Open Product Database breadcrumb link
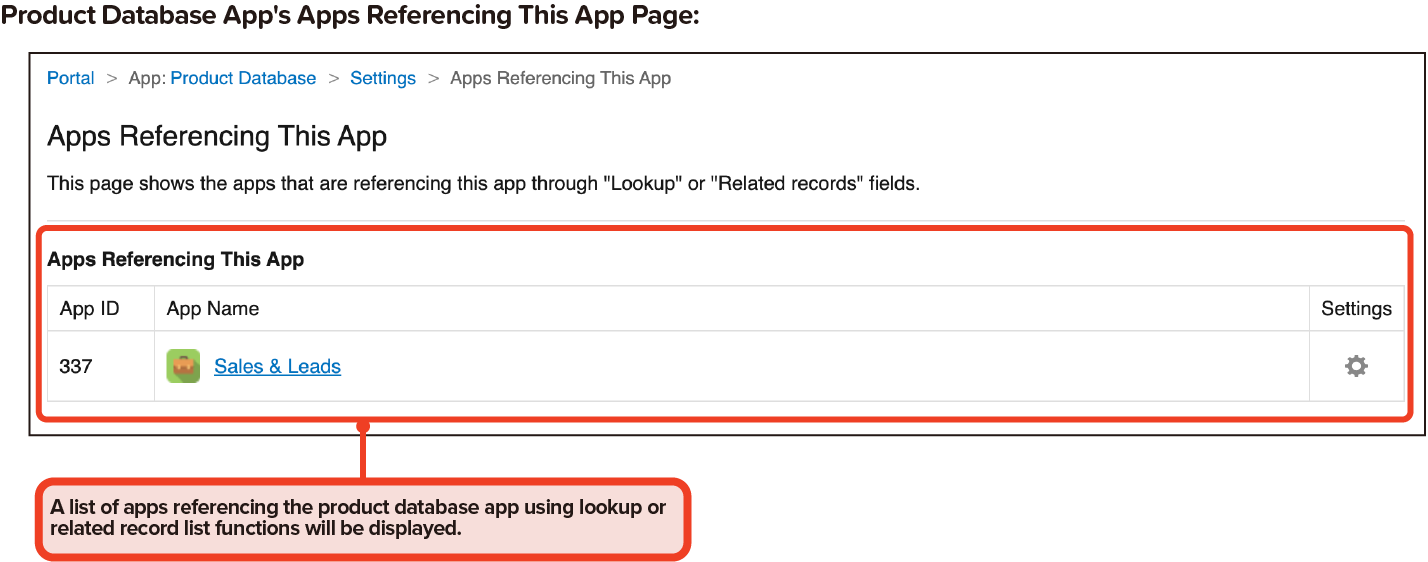Viewport: 1428px width, 562px height. pyautogui.click(x=243, y=78)
